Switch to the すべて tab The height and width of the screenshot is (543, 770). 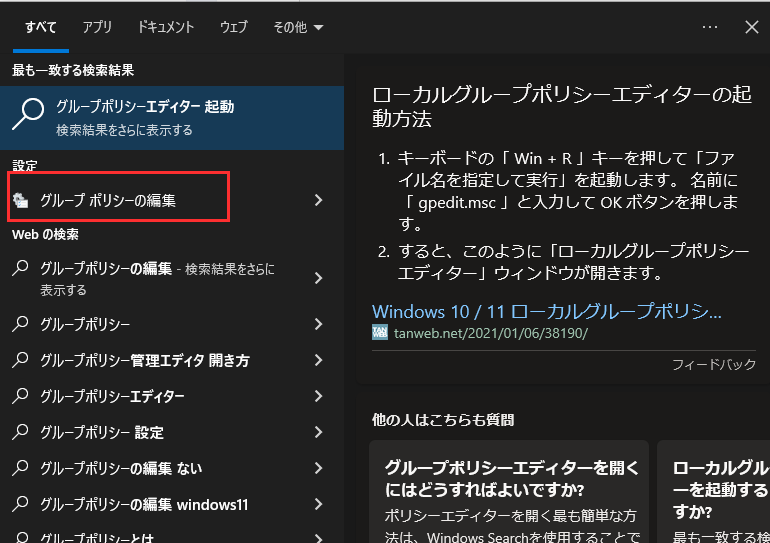tap(41, 27)
